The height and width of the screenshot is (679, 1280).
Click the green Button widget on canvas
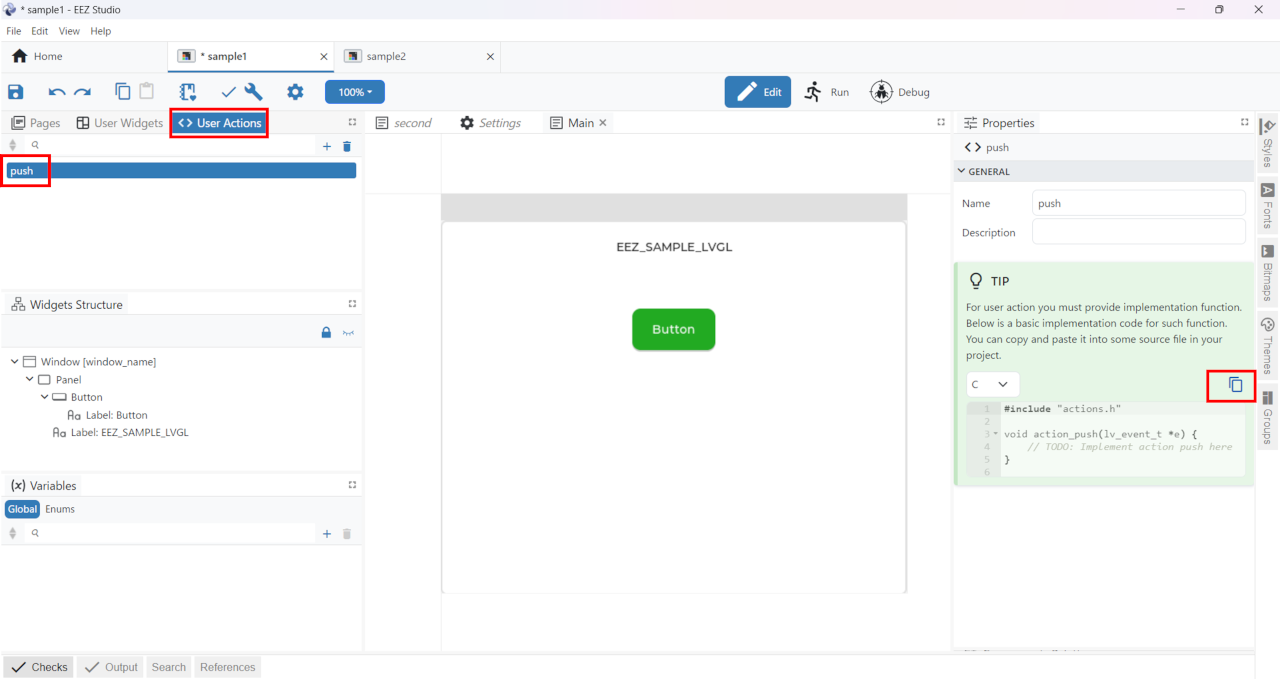[673, 329]
